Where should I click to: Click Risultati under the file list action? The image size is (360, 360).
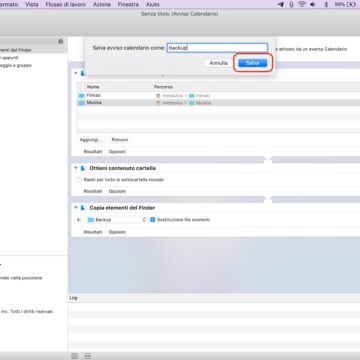pos(93,151)
